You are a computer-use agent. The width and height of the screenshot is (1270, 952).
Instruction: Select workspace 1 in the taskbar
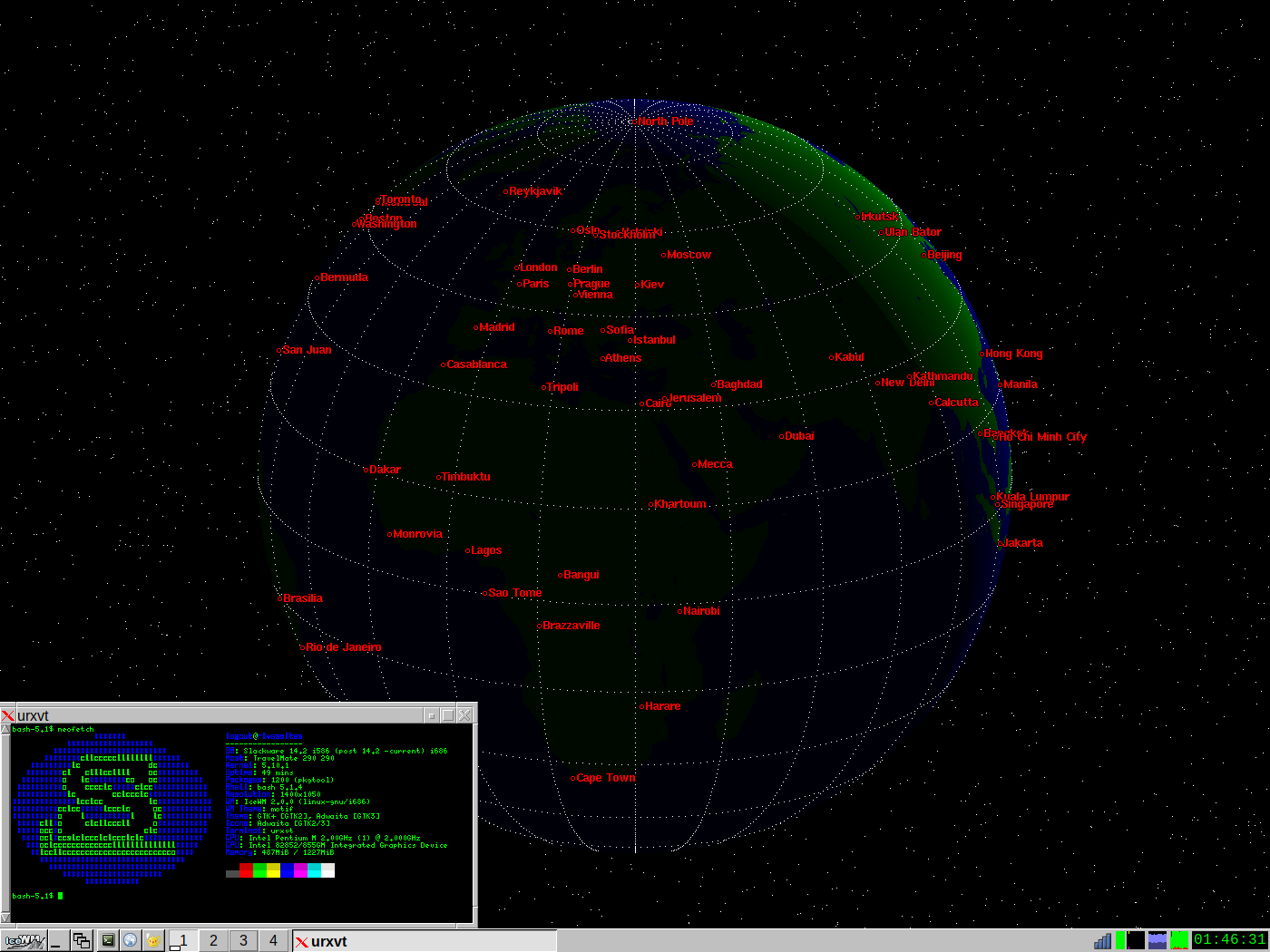coord(182,941)
